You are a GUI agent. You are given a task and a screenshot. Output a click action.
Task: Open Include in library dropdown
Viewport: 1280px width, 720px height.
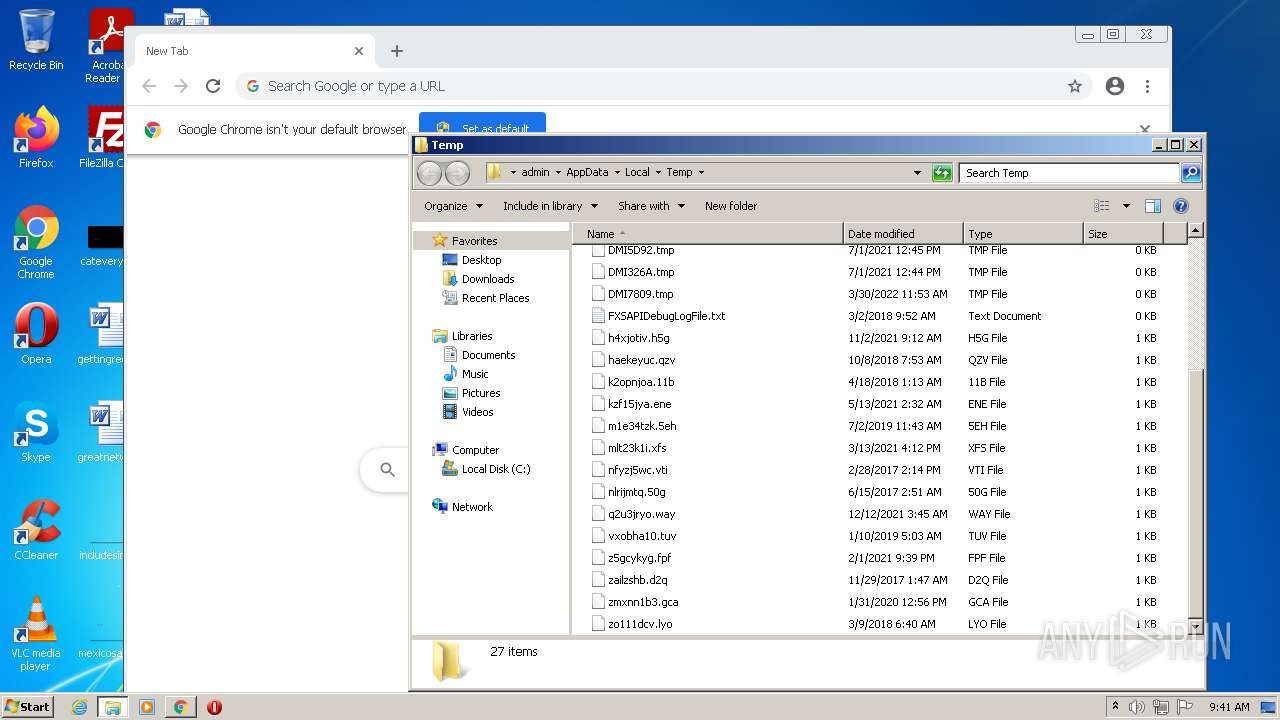click(550, 206)
